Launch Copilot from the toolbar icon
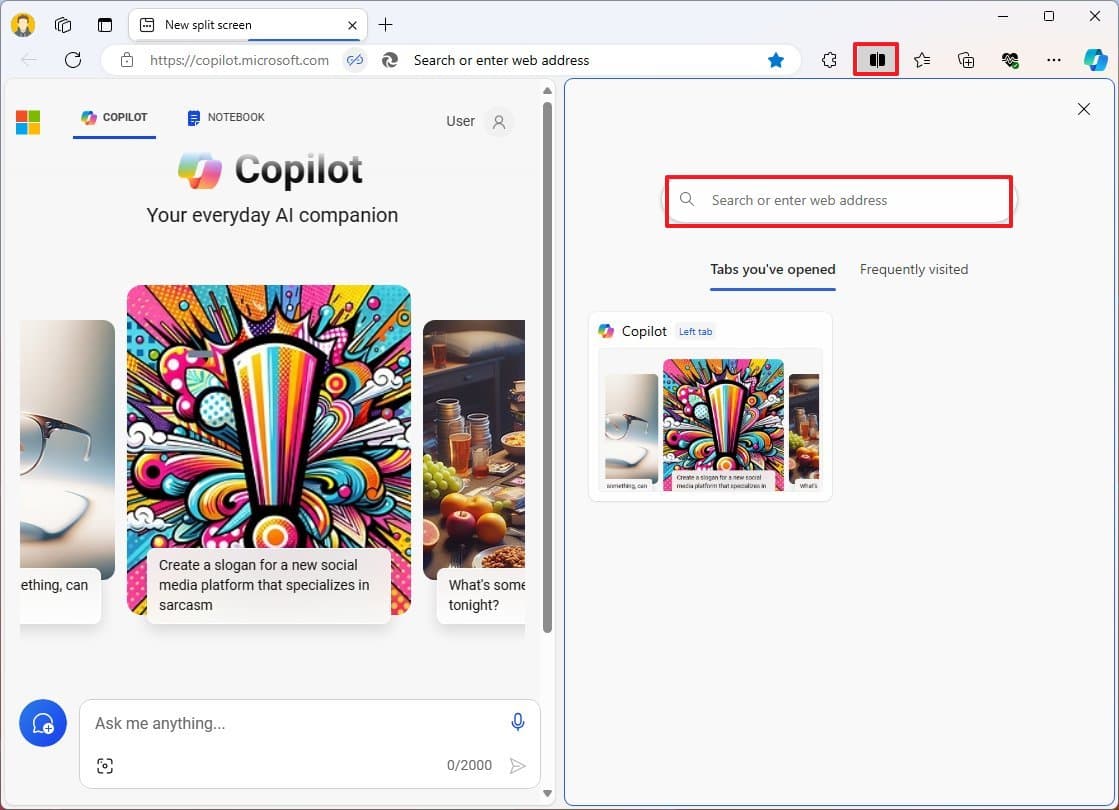 1097,59
